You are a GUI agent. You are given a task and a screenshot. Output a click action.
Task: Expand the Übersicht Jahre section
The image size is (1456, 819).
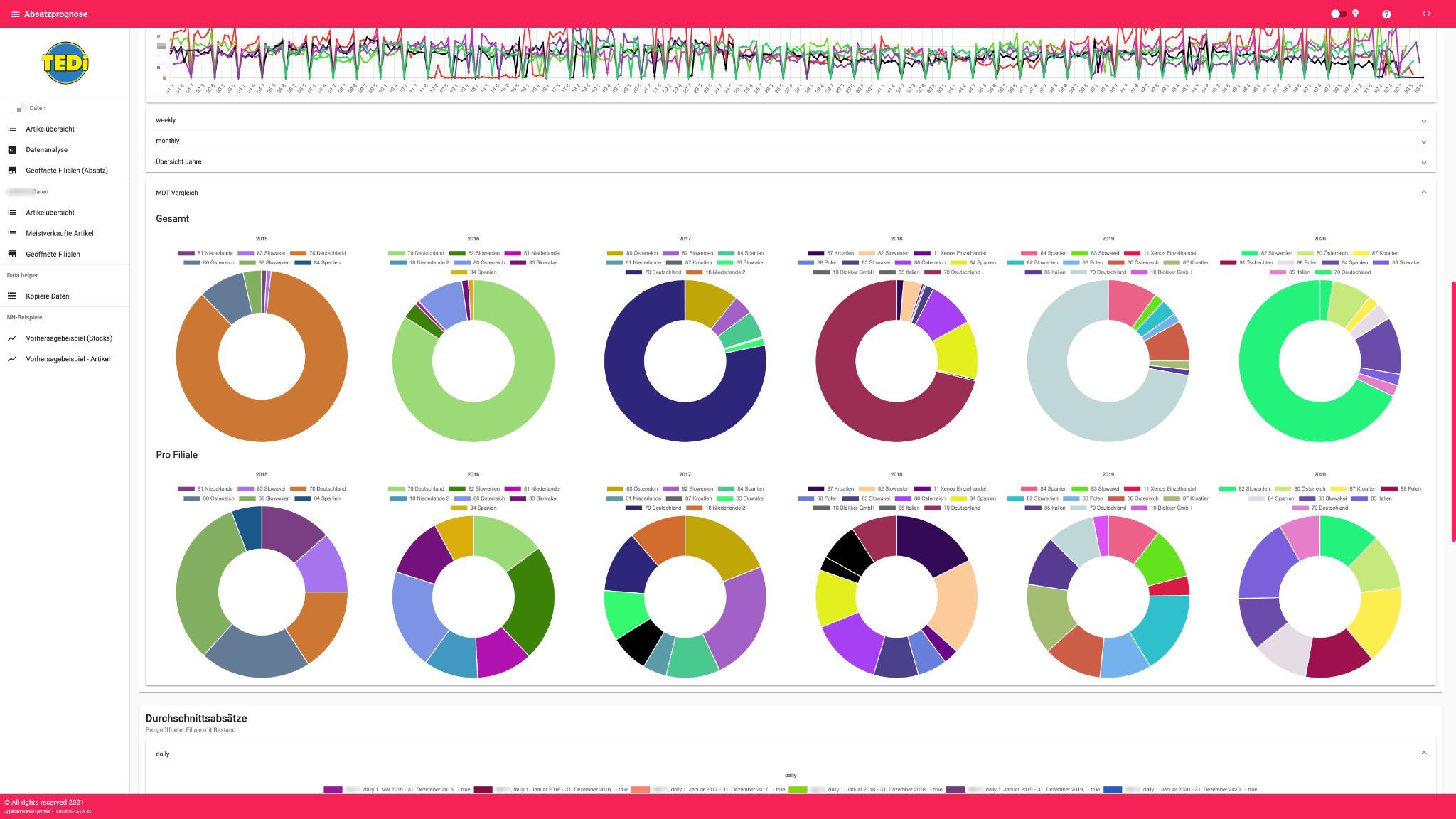pyautogui.click(x=790, y=162)
